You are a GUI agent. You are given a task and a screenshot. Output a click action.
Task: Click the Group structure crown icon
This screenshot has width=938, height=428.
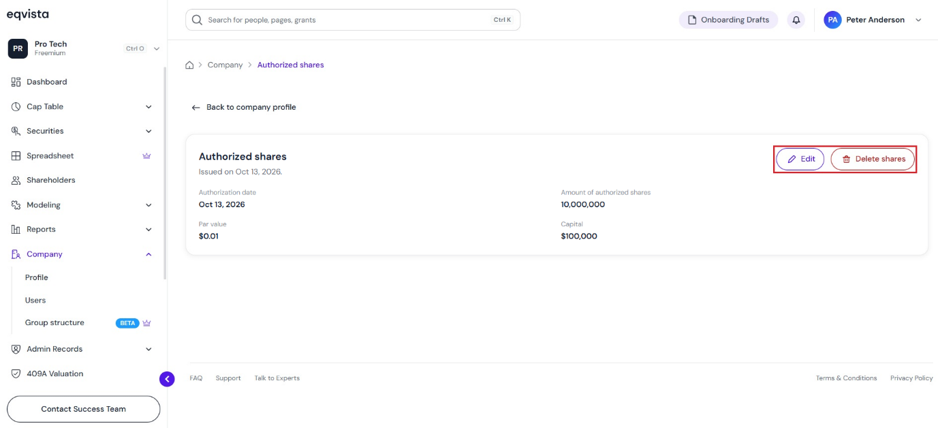point(147,323)
